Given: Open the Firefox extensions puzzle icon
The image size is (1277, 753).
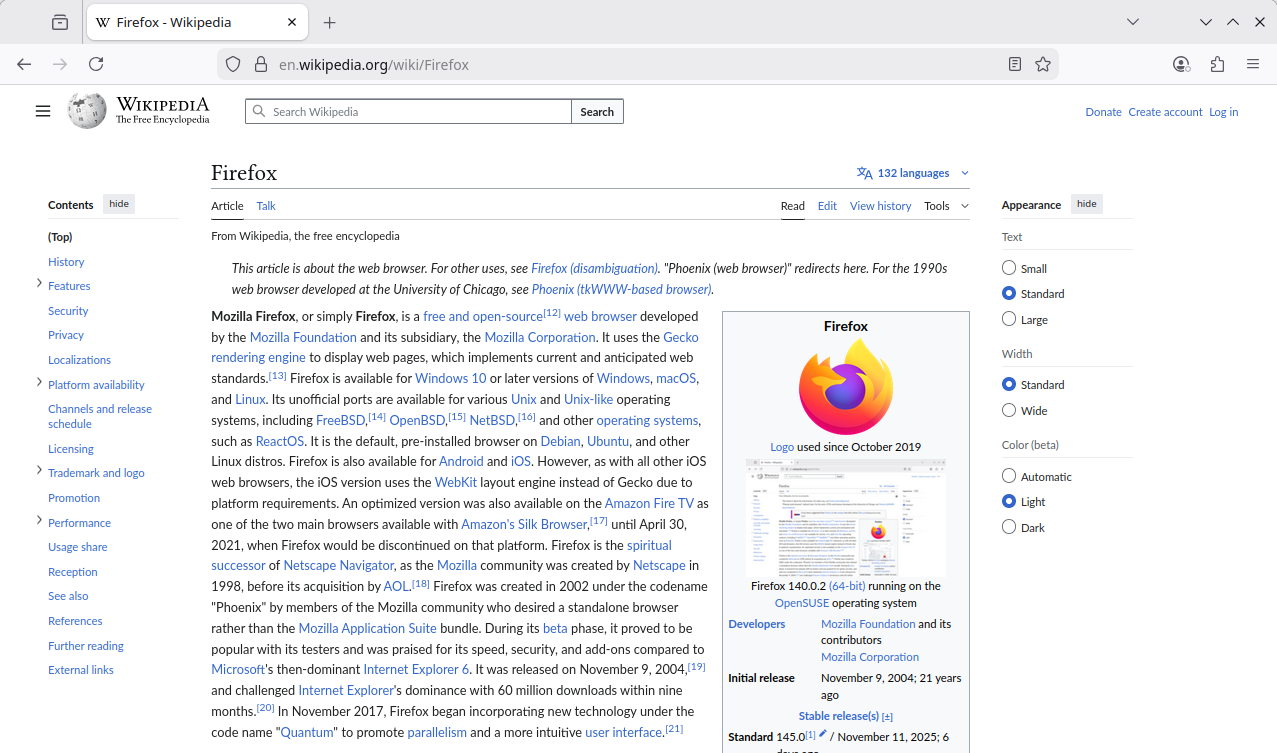Looking at the screenshot, I should tap(1217, 64).
